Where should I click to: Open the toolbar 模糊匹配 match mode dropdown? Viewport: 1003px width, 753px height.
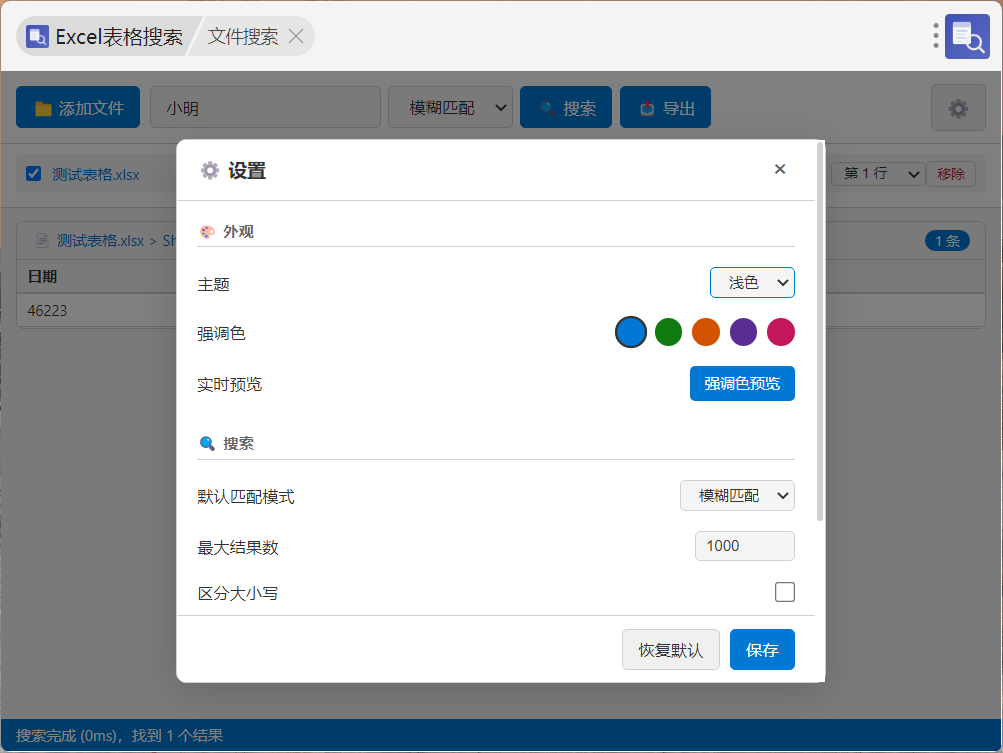coord(450,107)
